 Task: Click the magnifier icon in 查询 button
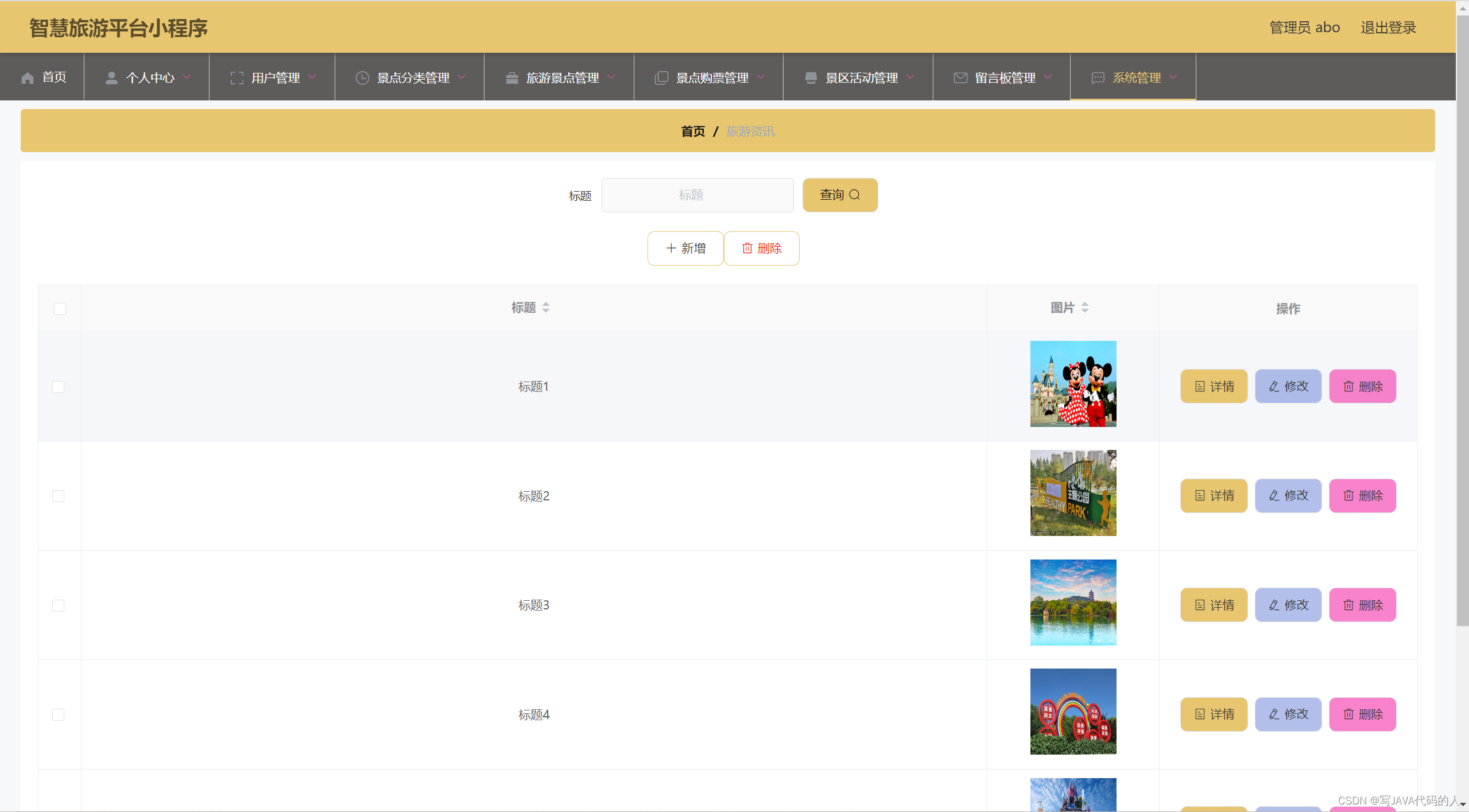pos(854,195)
